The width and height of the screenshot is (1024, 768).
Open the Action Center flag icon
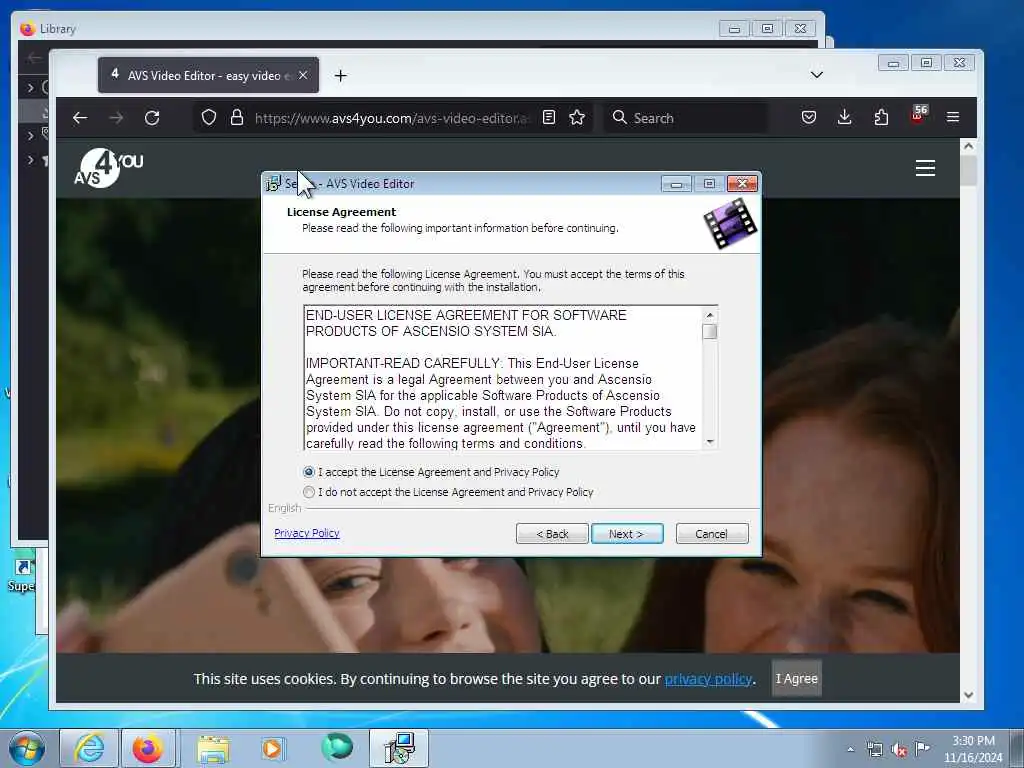point(922,748)
